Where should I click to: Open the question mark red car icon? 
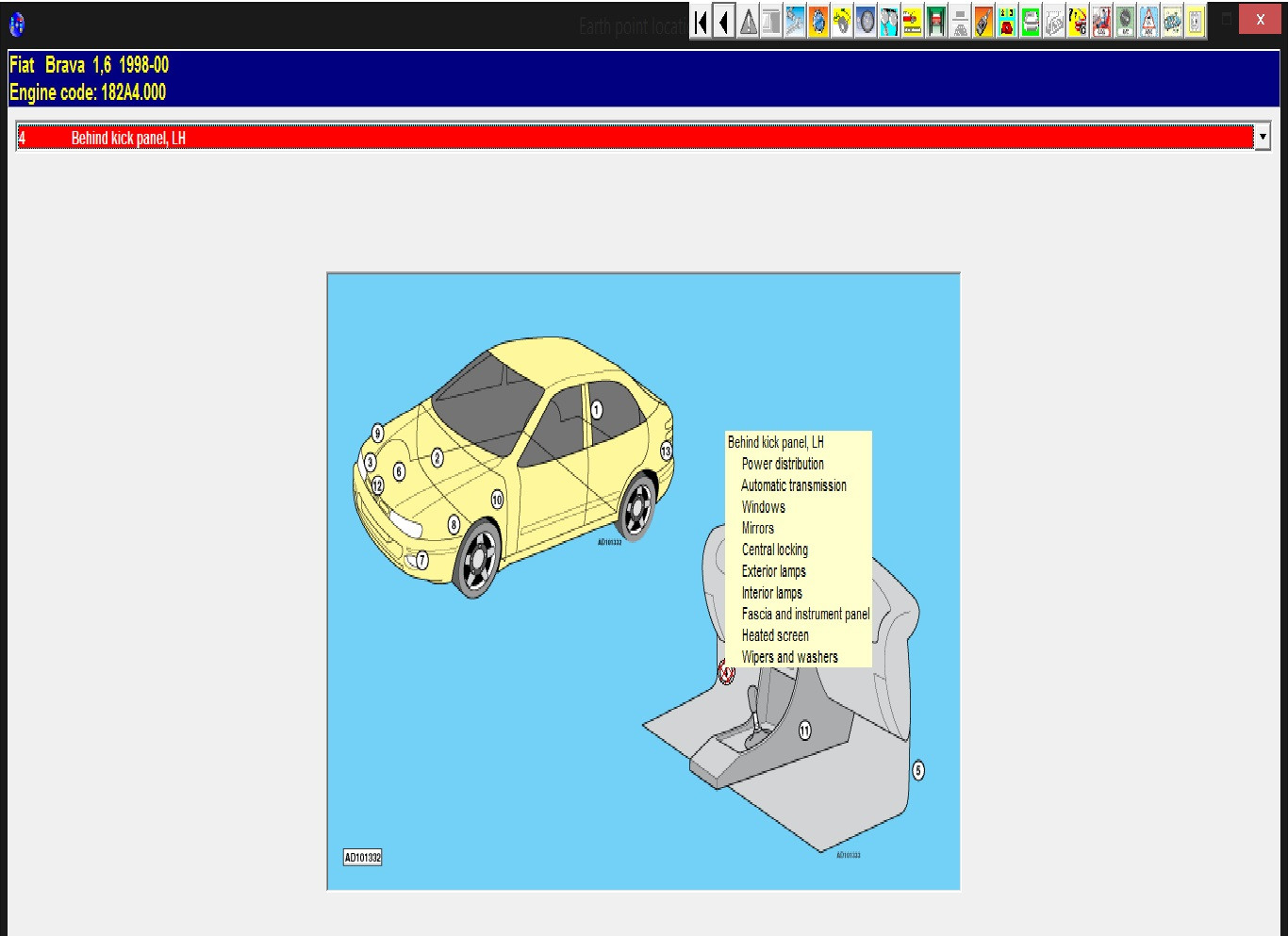coord(1078,22)
